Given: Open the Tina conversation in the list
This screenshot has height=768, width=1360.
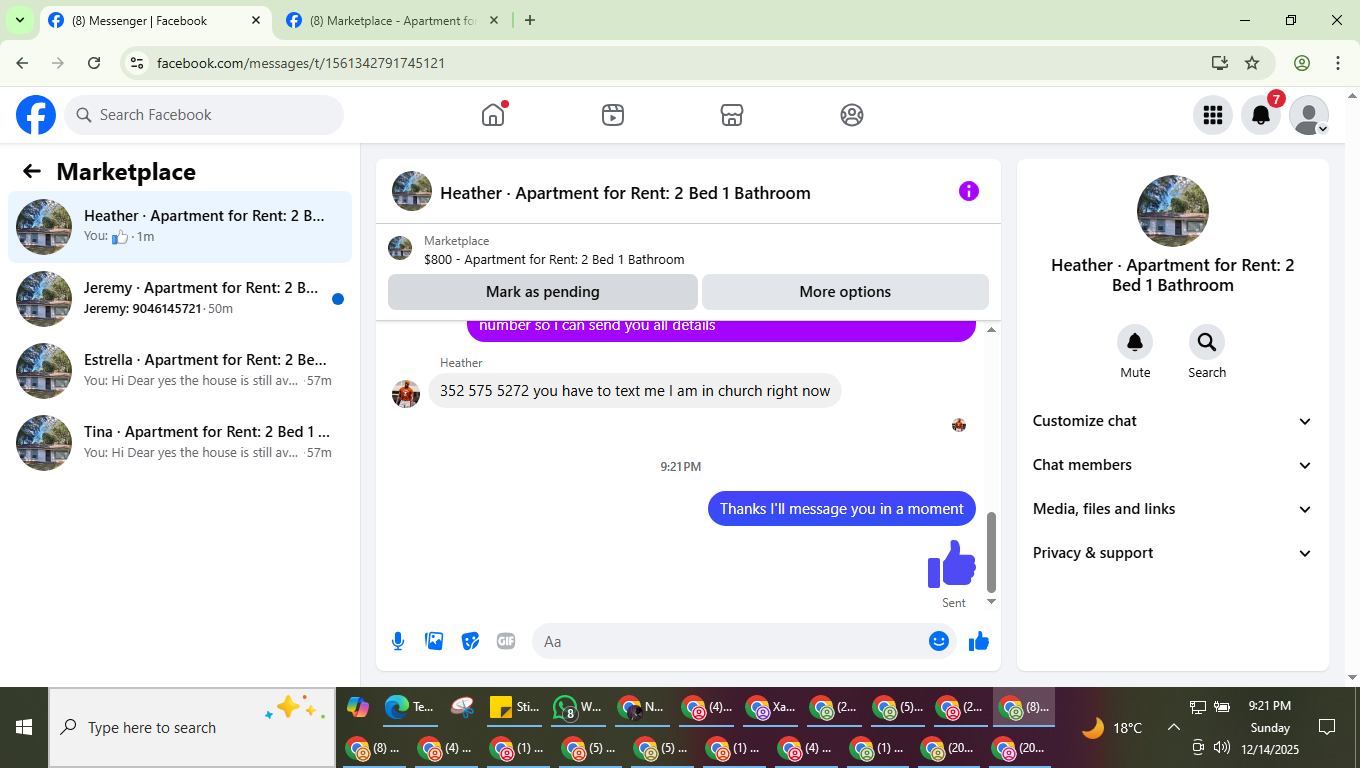Looking at the screenshot, I should click(180, 443).
